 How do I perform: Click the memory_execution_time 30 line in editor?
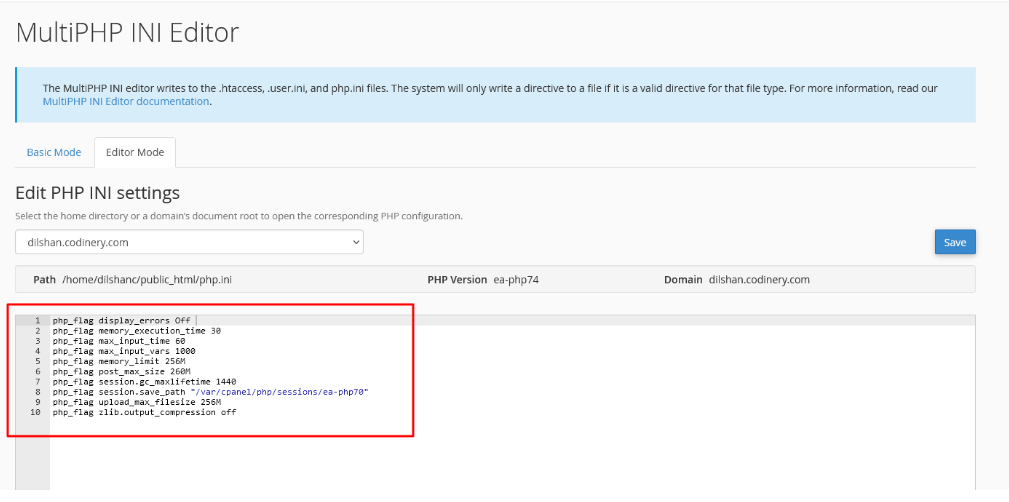[x=137, y=330]
